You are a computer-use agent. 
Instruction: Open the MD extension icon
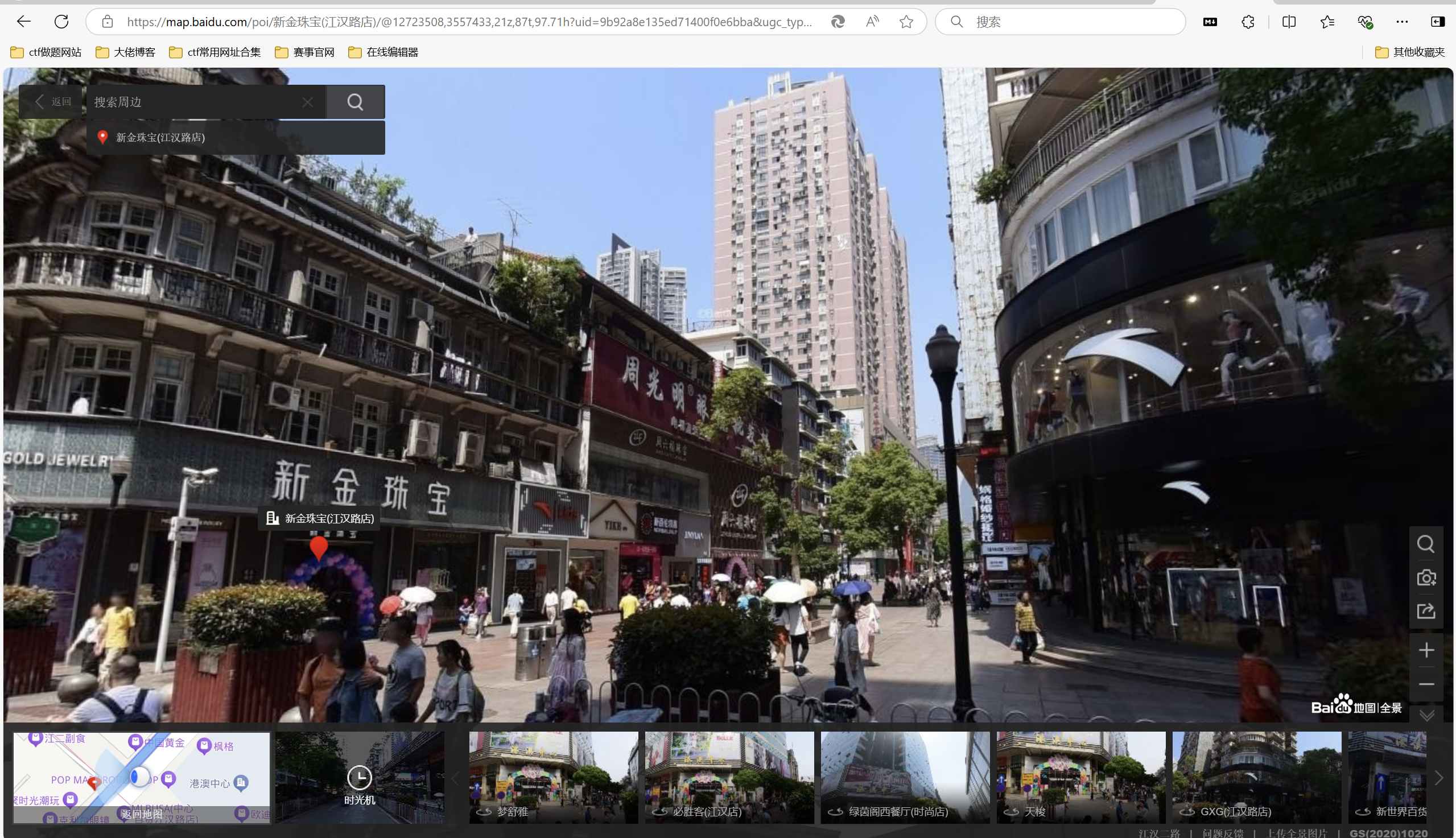click(x=1210, y=22)
